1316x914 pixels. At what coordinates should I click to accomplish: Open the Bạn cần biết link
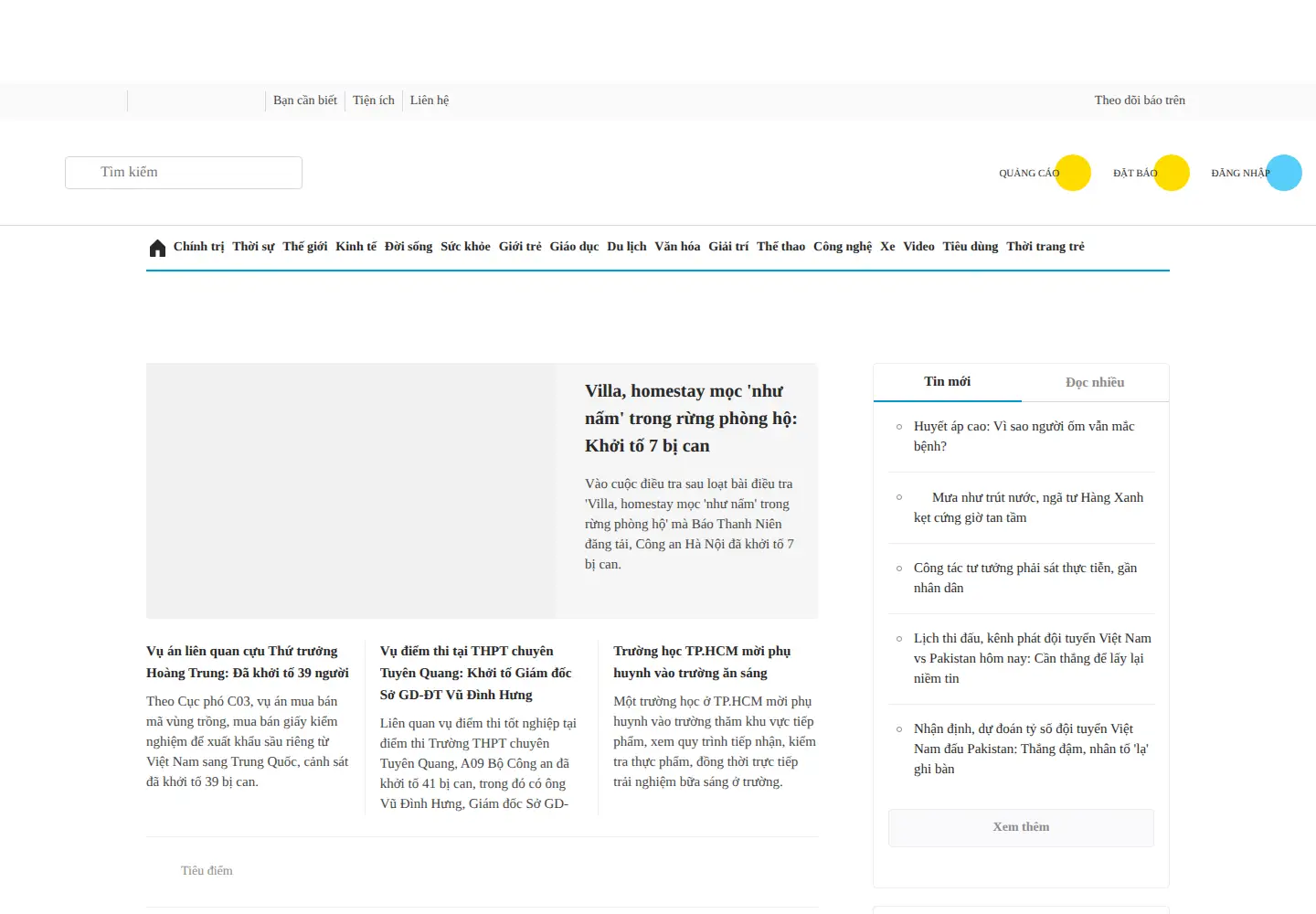pyautogui.click(x=305, y=101)
